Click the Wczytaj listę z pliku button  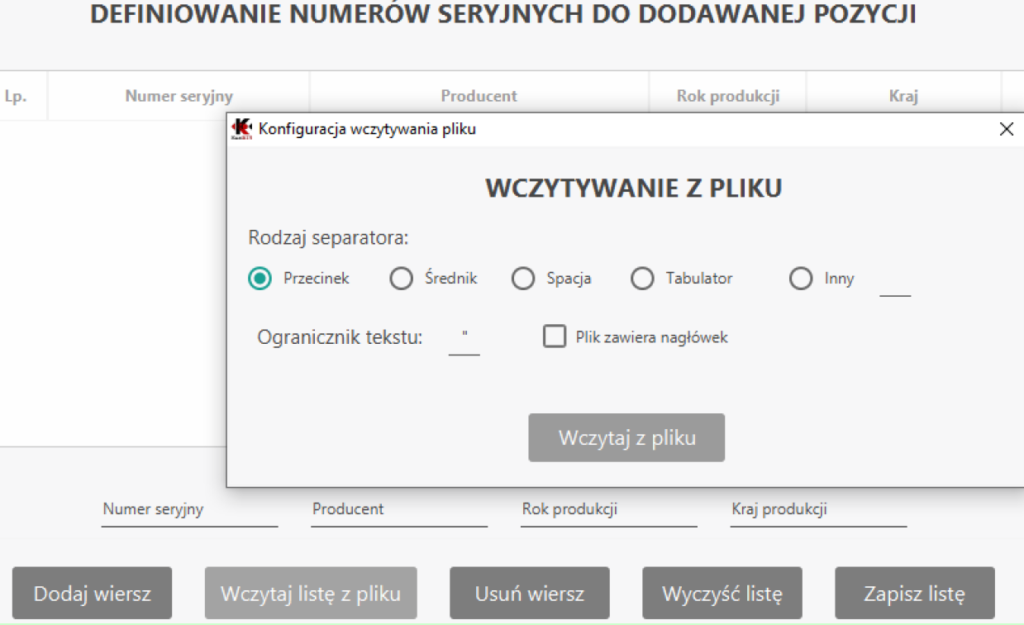[x=311, y=593]
